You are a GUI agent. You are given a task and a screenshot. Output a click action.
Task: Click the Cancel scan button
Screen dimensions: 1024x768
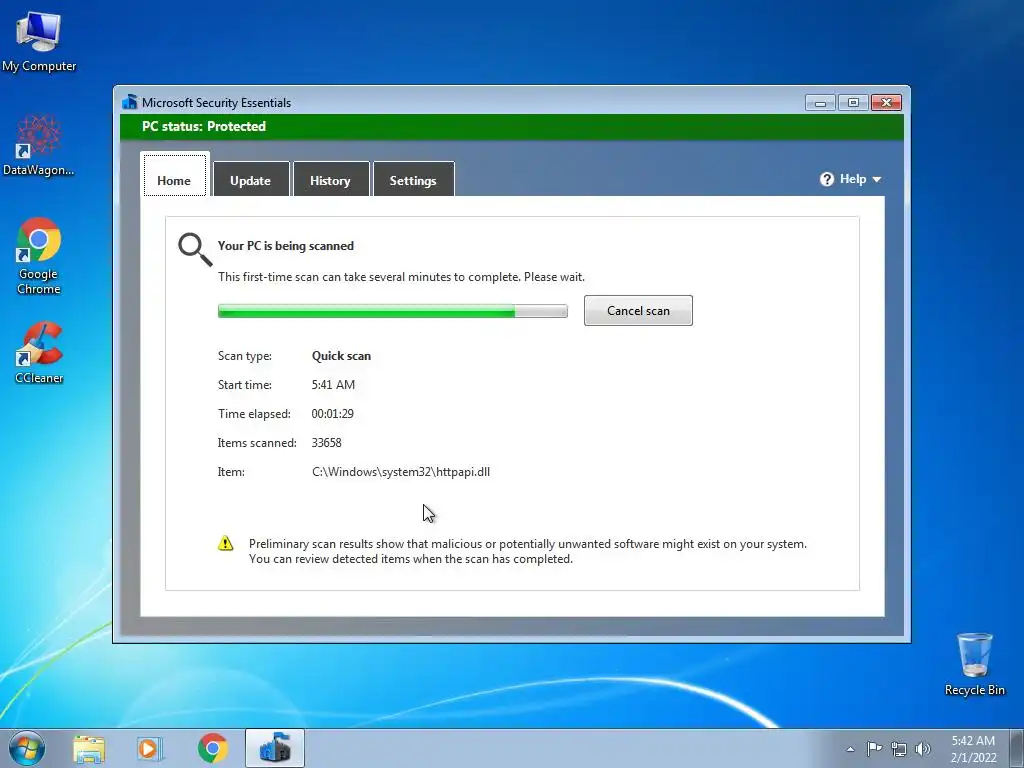(x=638, y=311)
